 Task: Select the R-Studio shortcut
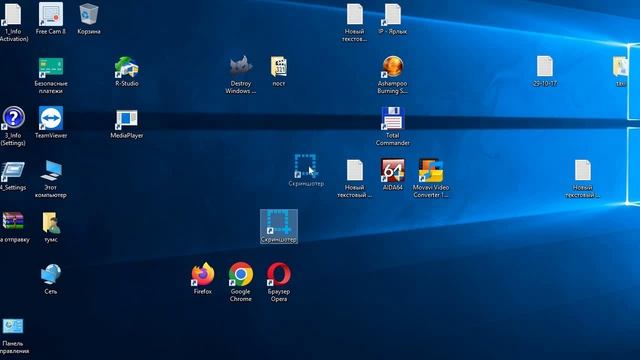point(127,71)
